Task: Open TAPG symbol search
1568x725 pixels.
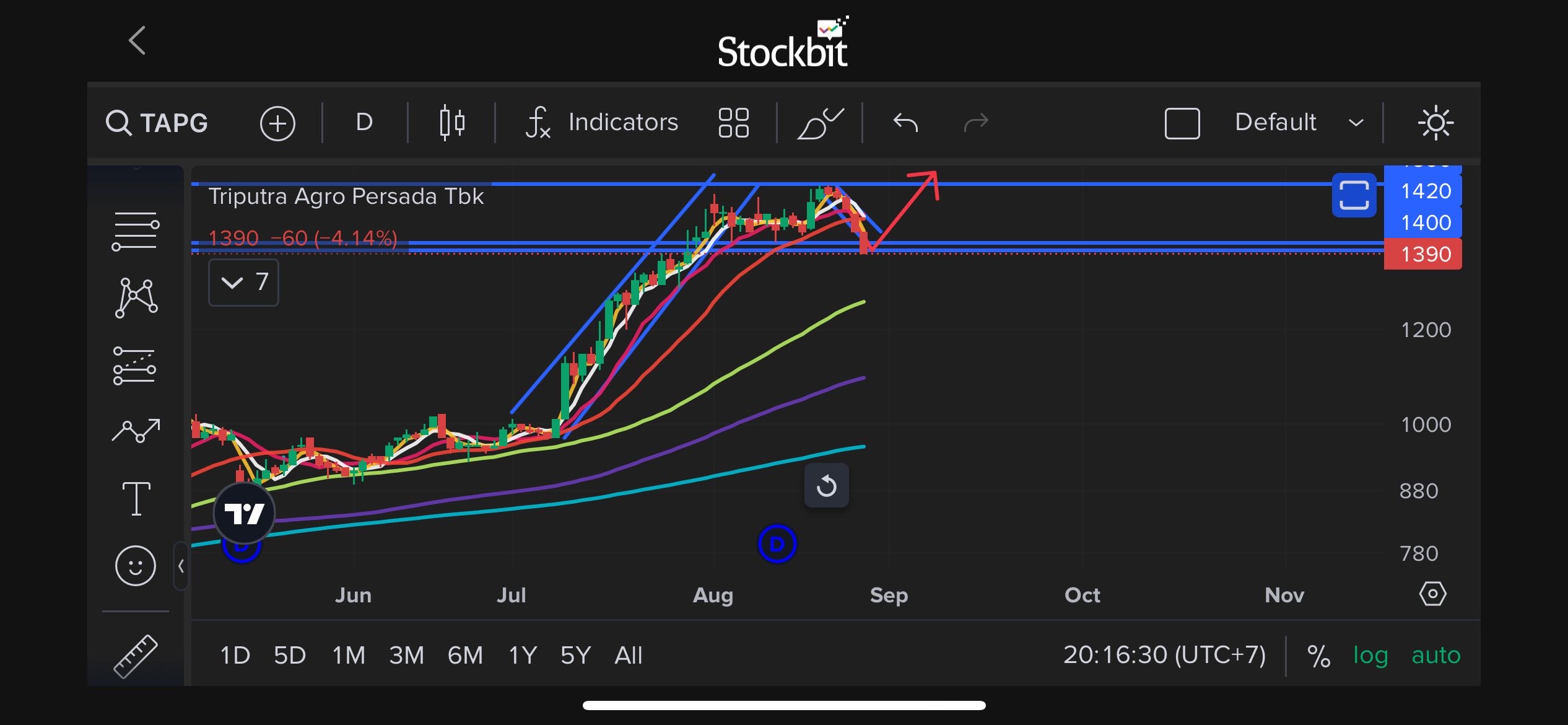Action: 157,123
